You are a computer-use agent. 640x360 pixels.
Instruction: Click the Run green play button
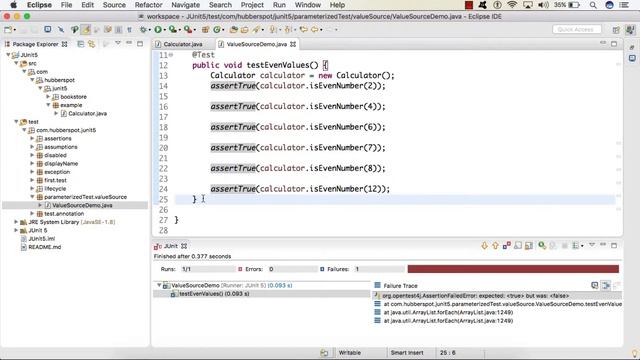158,29
